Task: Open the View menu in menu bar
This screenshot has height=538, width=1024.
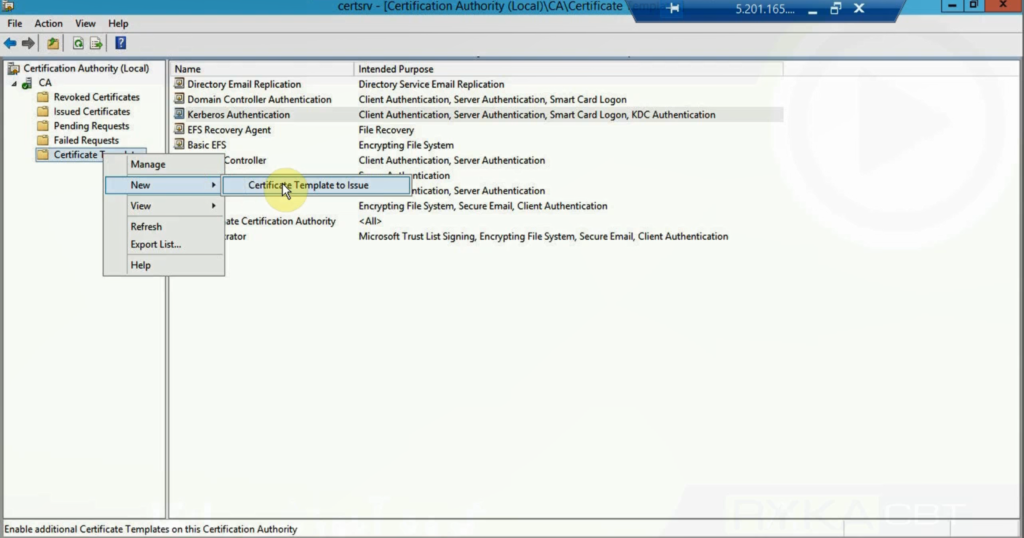Action: [x=85, y=24]
